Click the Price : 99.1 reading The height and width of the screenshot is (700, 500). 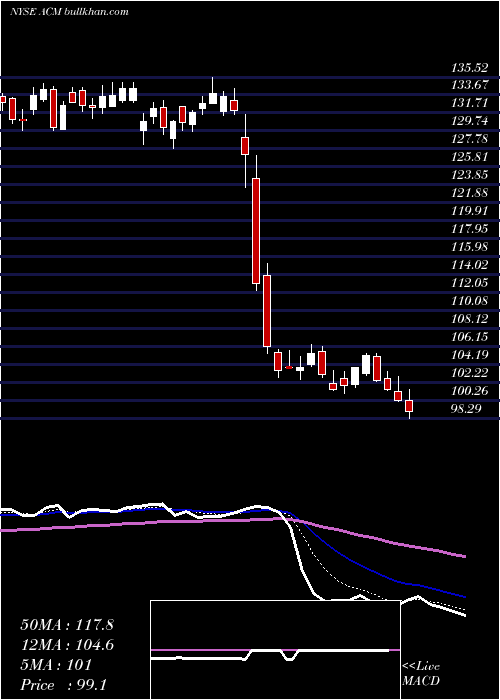click(x=63, y=685)
